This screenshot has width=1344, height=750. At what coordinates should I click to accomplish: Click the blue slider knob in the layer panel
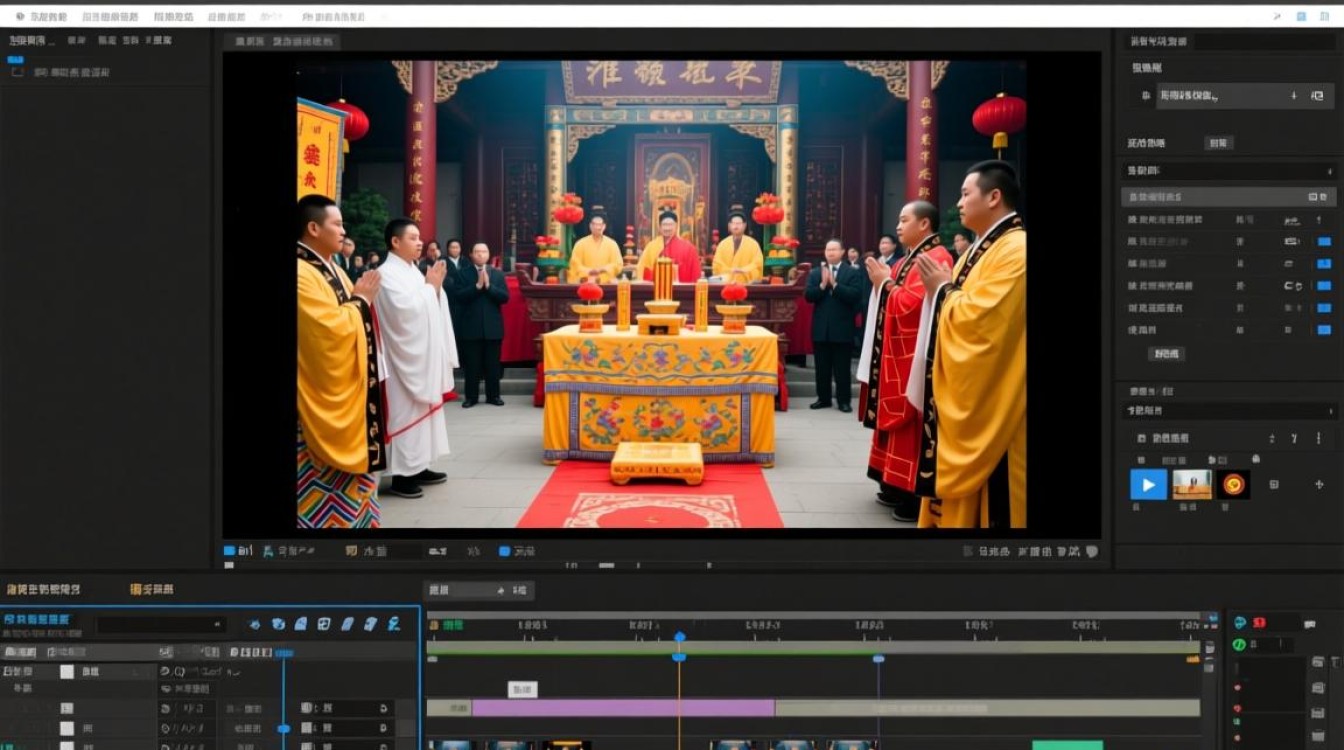pyautogui.click(x=284, y=729)
